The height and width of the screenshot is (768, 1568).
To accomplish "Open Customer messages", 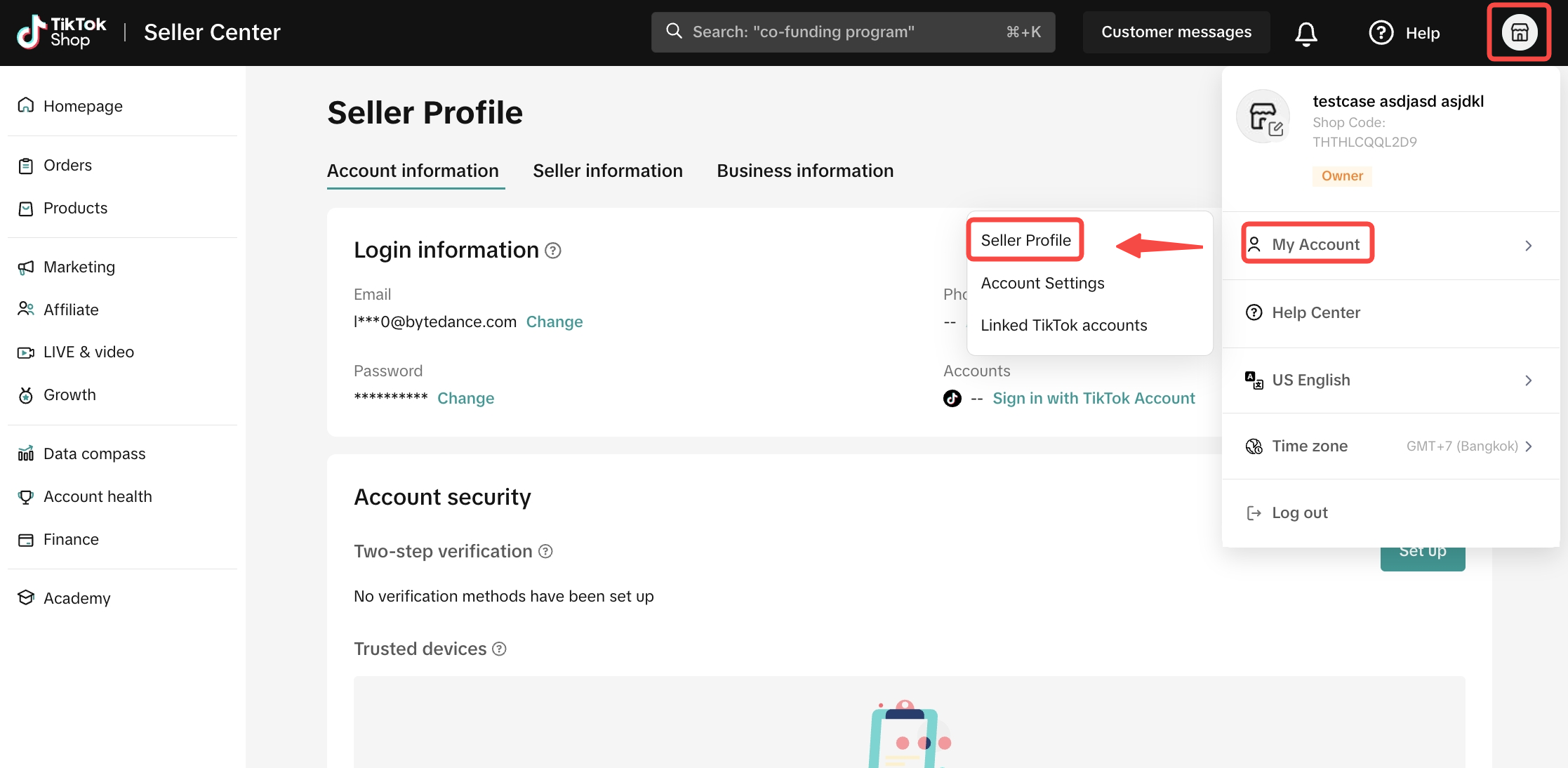I will 1176,32.
